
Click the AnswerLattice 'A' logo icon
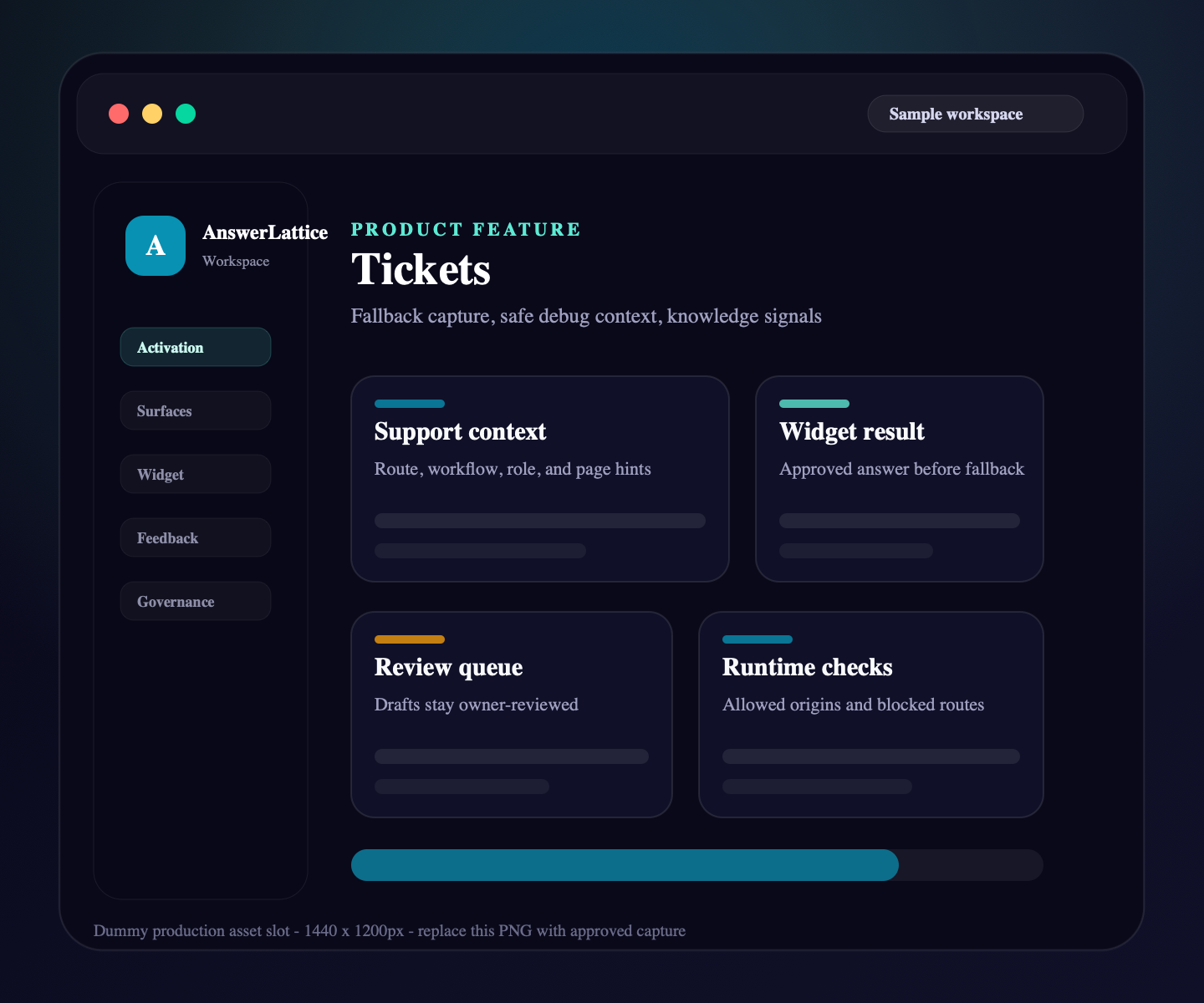156,246
